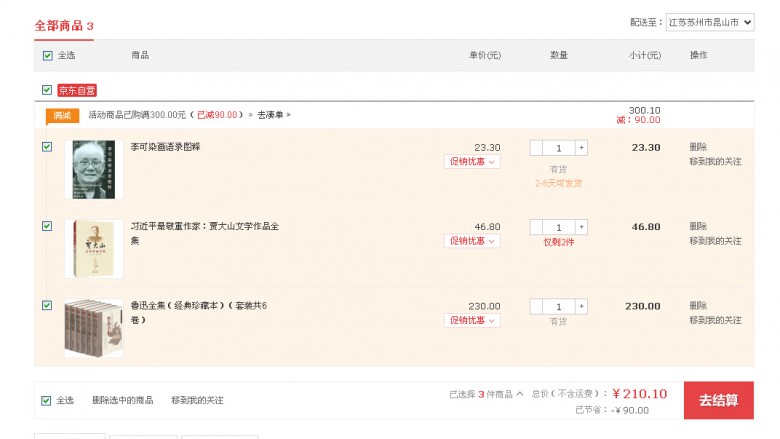Increase quantity of 贾大山文学作品全集

pos(581,227)
